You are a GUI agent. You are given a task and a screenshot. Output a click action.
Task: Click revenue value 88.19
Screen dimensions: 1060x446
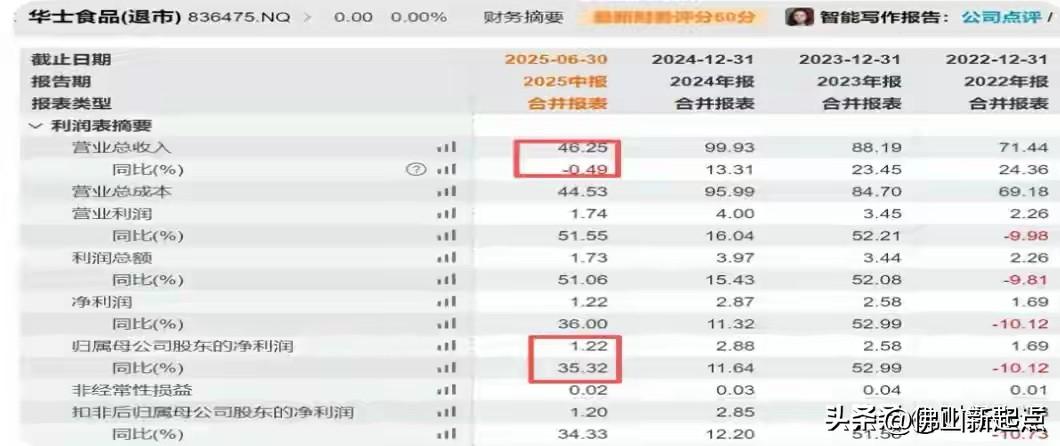pos(878,147)
